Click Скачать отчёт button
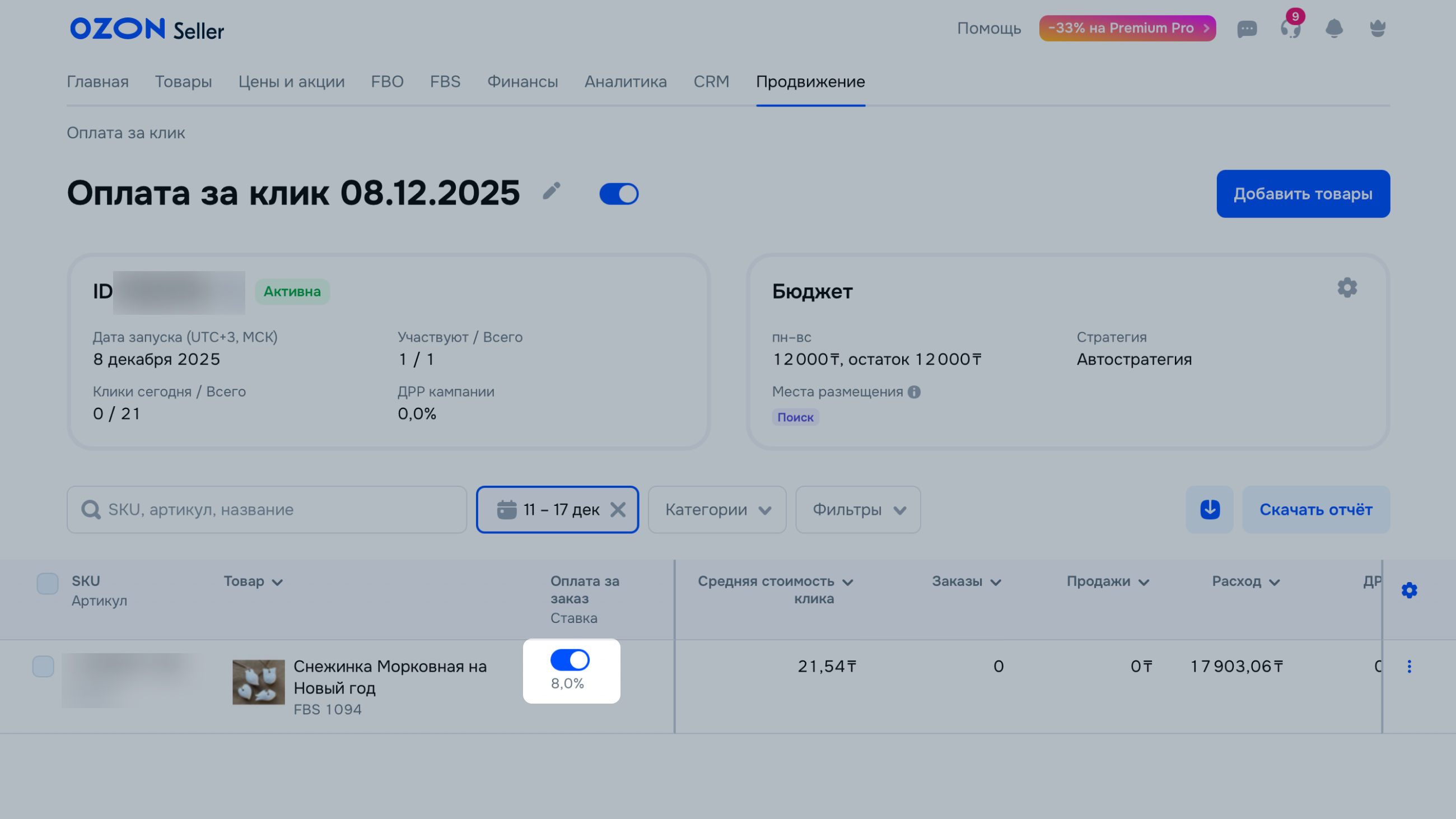This screenshot has height=819, width=1456. coord(1316,509)
